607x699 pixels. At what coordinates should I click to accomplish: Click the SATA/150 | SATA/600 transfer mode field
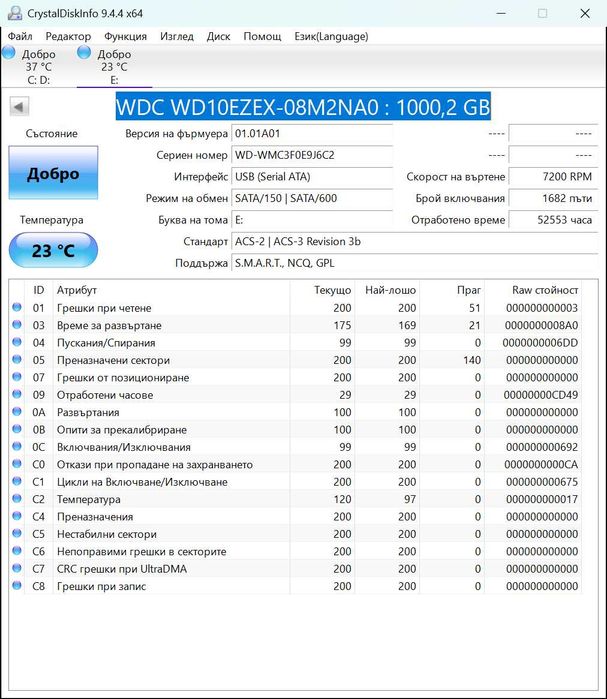tap(312, 198)
